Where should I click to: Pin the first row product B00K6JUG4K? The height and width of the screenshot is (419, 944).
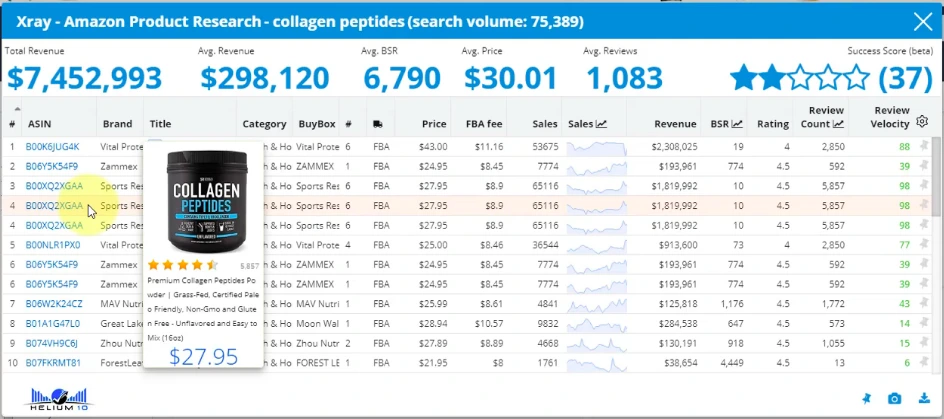(923, 146)
